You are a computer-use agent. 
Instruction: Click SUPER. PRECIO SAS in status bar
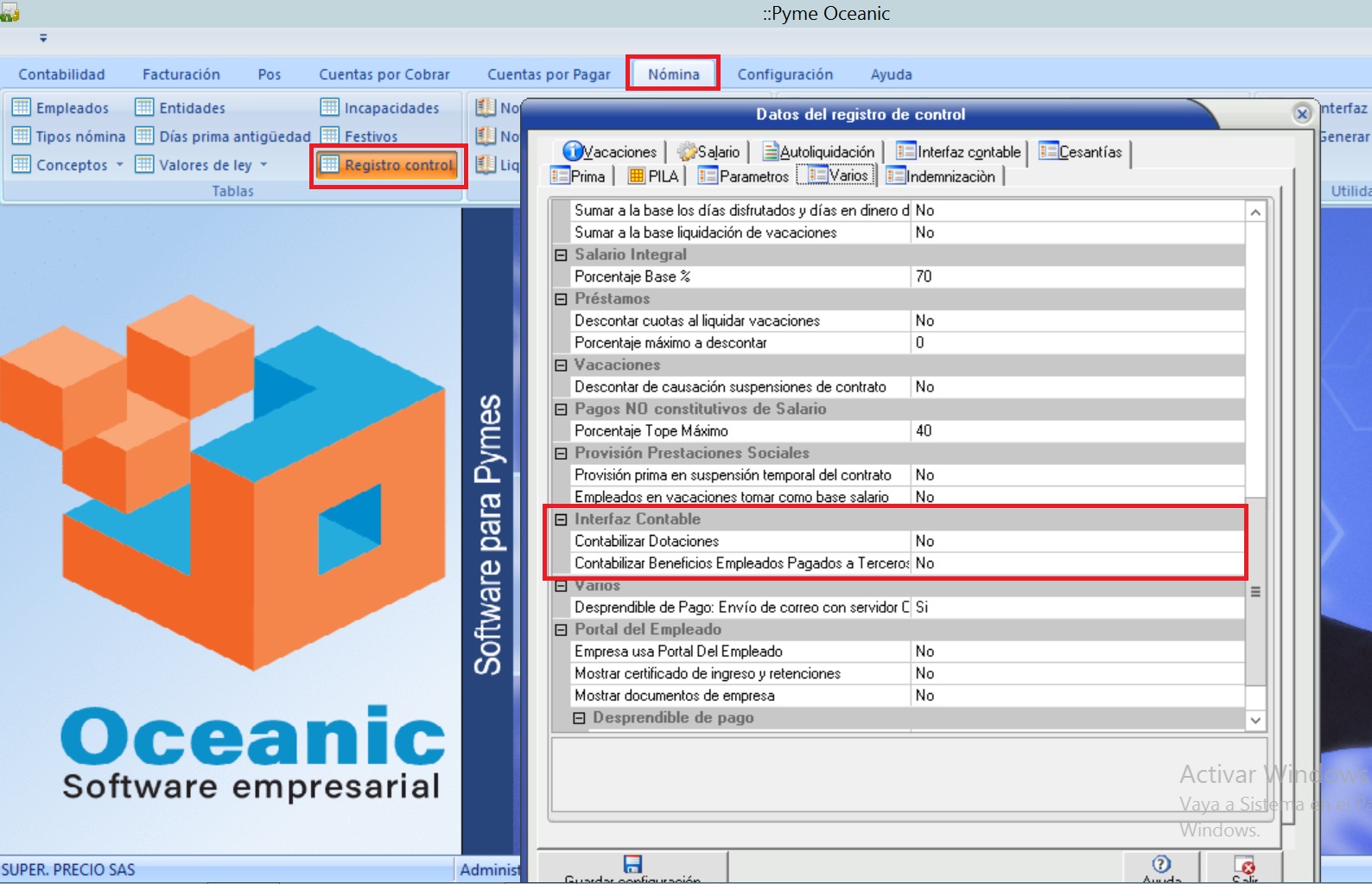click(68, 869)
